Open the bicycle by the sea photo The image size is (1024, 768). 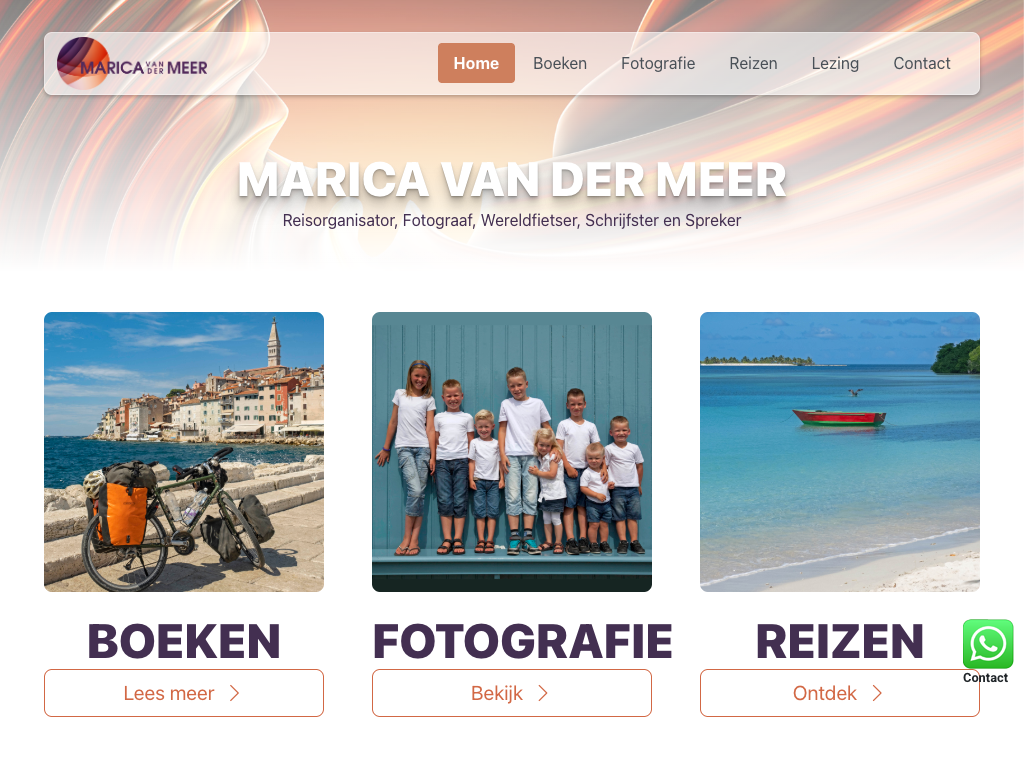point(184,452)
